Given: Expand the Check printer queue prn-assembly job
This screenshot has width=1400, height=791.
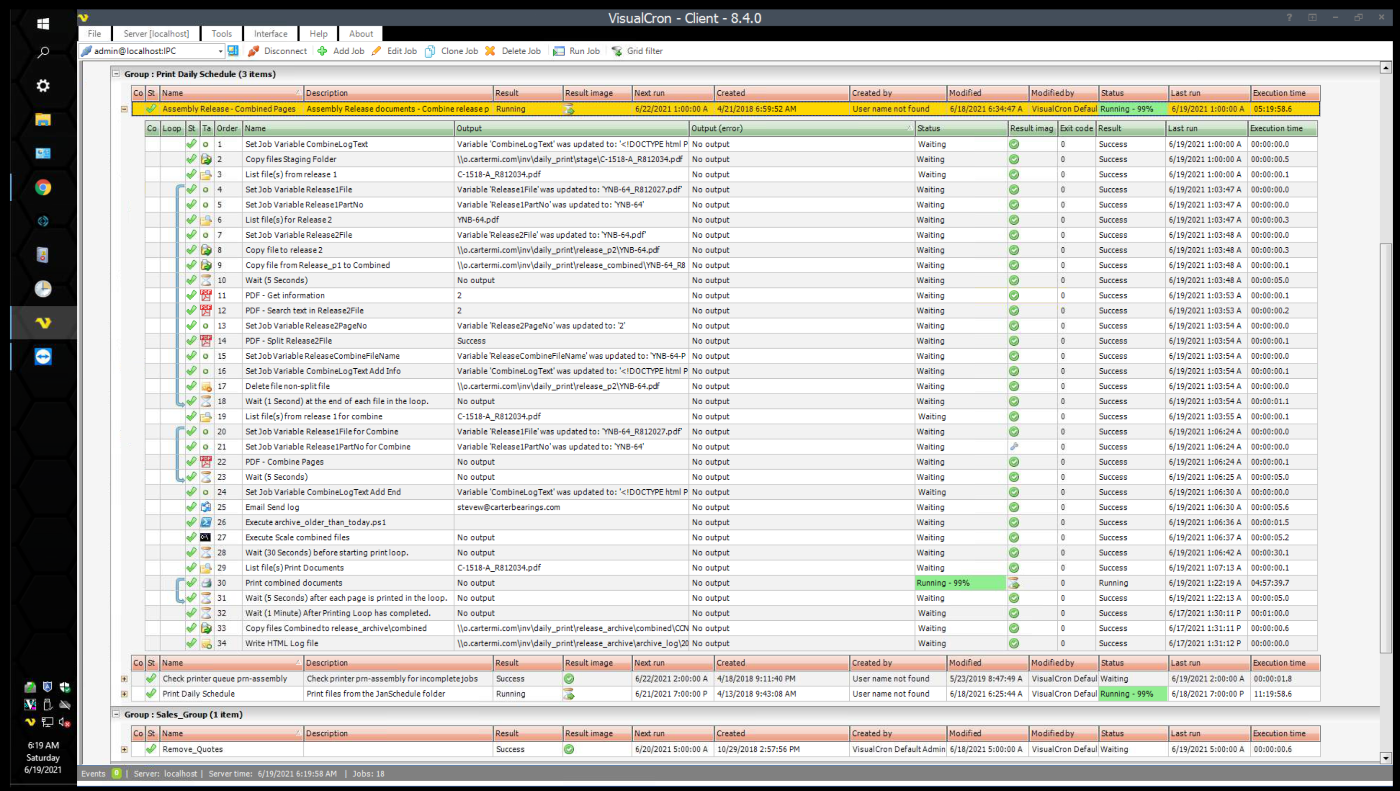Looking at the screenshot, I should pos(124,678).
